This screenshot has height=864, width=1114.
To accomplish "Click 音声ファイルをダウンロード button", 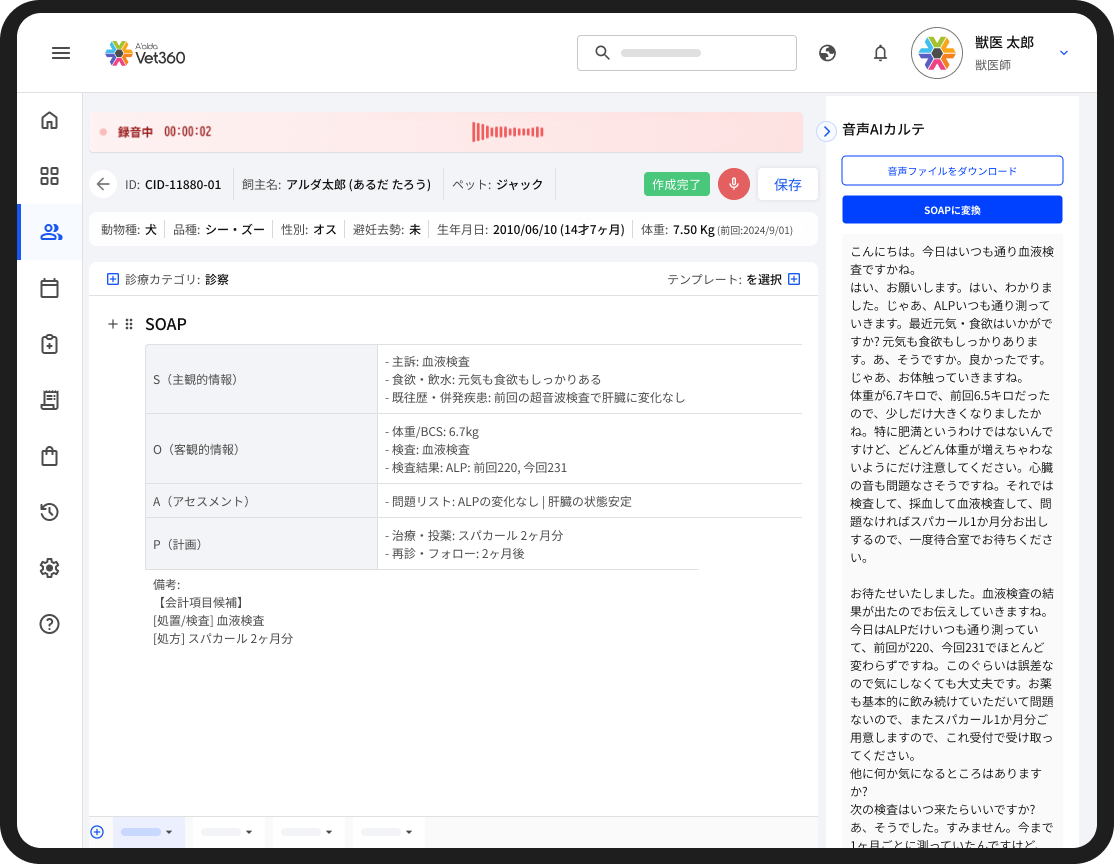I will tap(952, 171).
